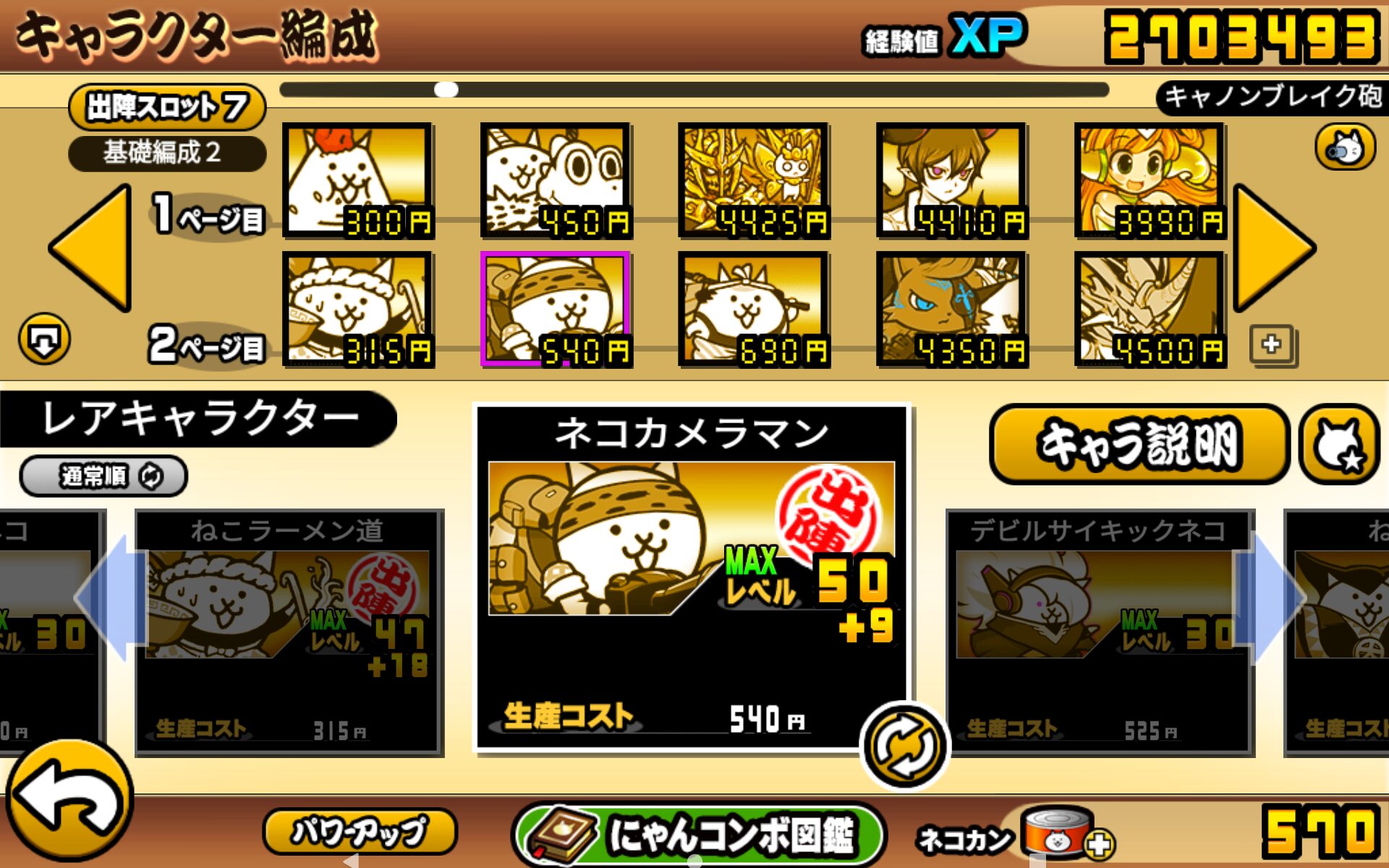1389x868 pixels.
Task: Select the ねこラーメン道 character card
Action: tap(289, 633)
